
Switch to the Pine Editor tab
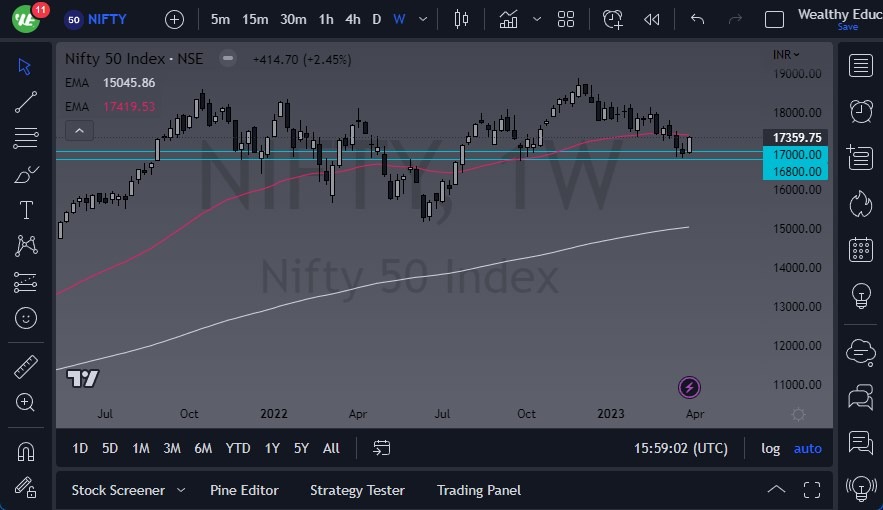coord(244,490)
